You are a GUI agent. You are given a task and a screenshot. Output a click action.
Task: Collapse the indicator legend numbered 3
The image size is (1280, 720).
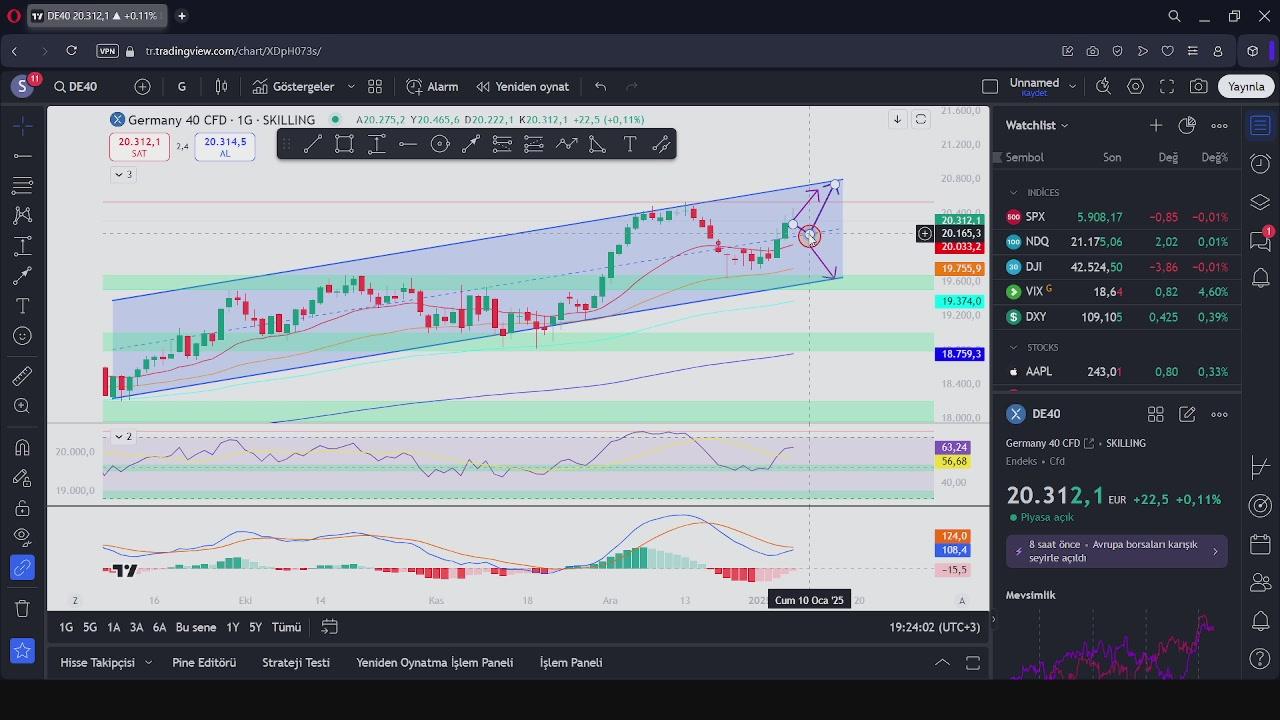pyautogui.click(x=122, y=174)
